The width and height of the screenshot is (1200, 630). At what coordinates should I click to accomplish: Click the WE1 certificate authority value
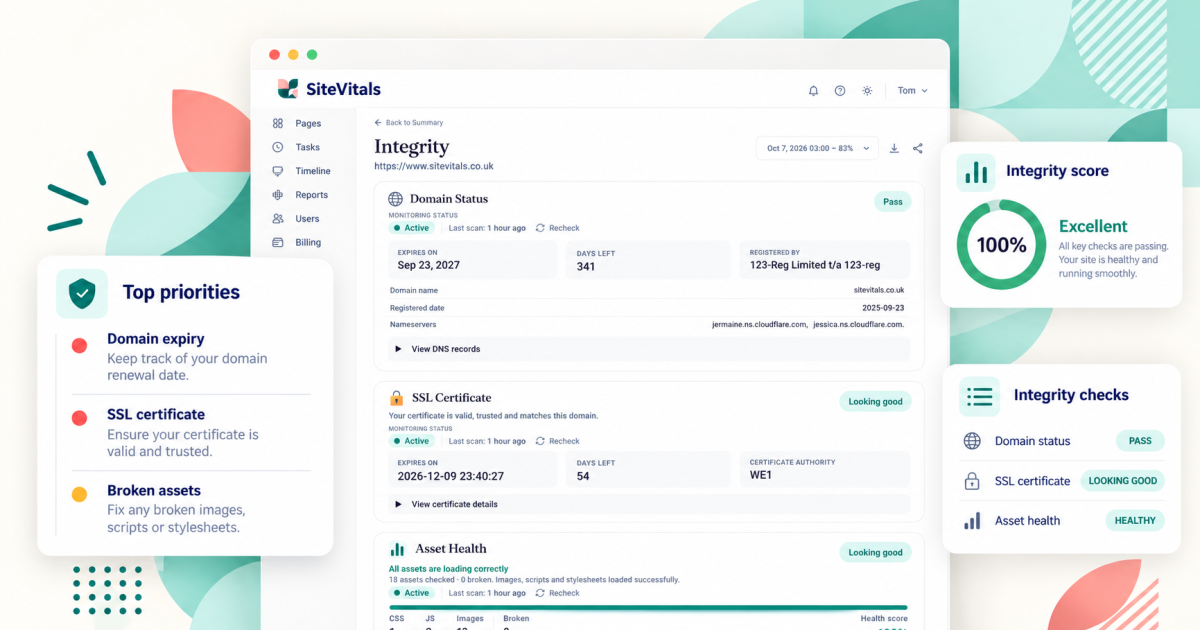tap(760, 476)
